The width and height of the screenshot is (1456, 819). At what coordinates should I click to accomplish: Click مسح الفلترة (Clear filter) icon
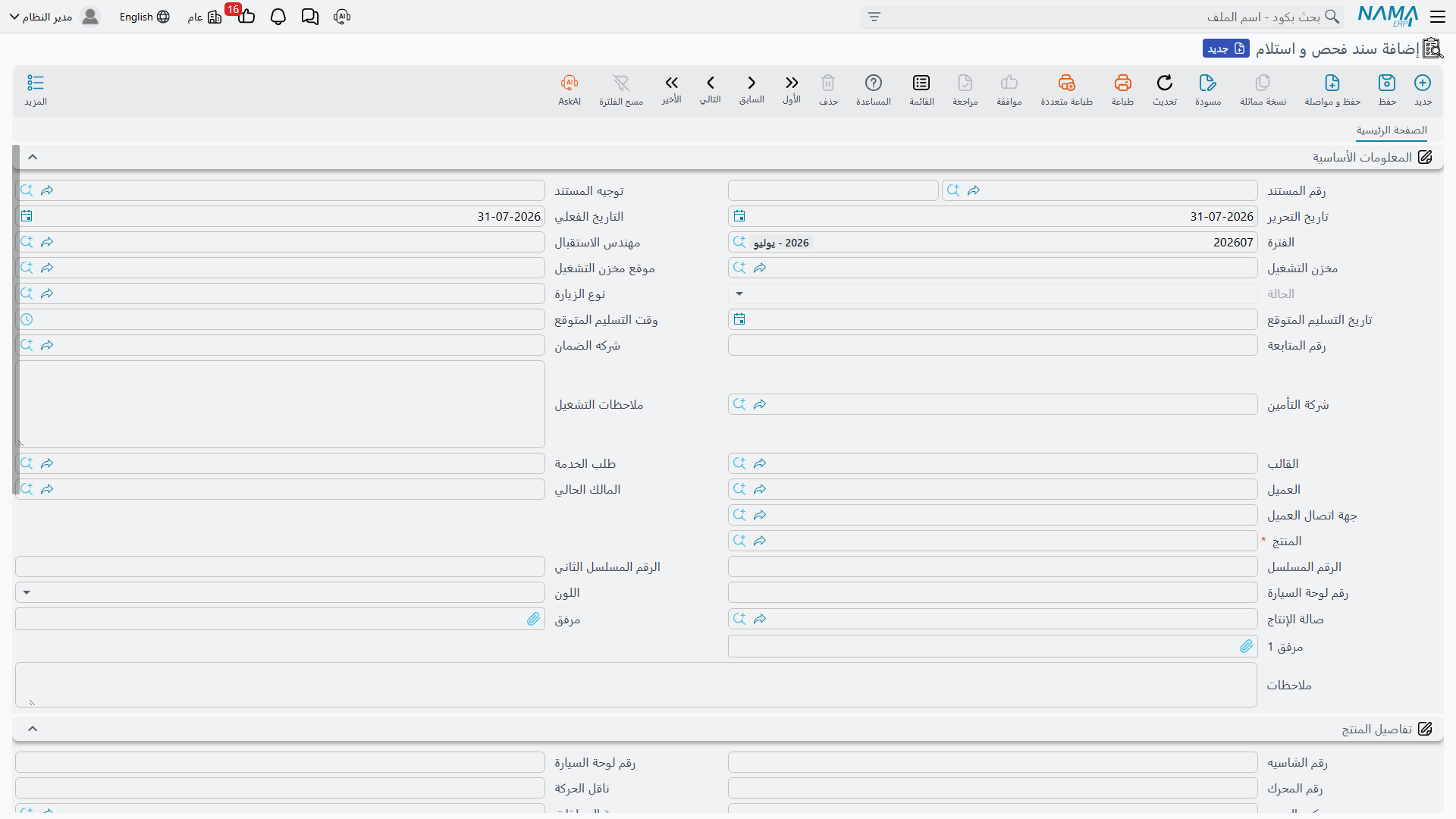[x=621, y=83]
